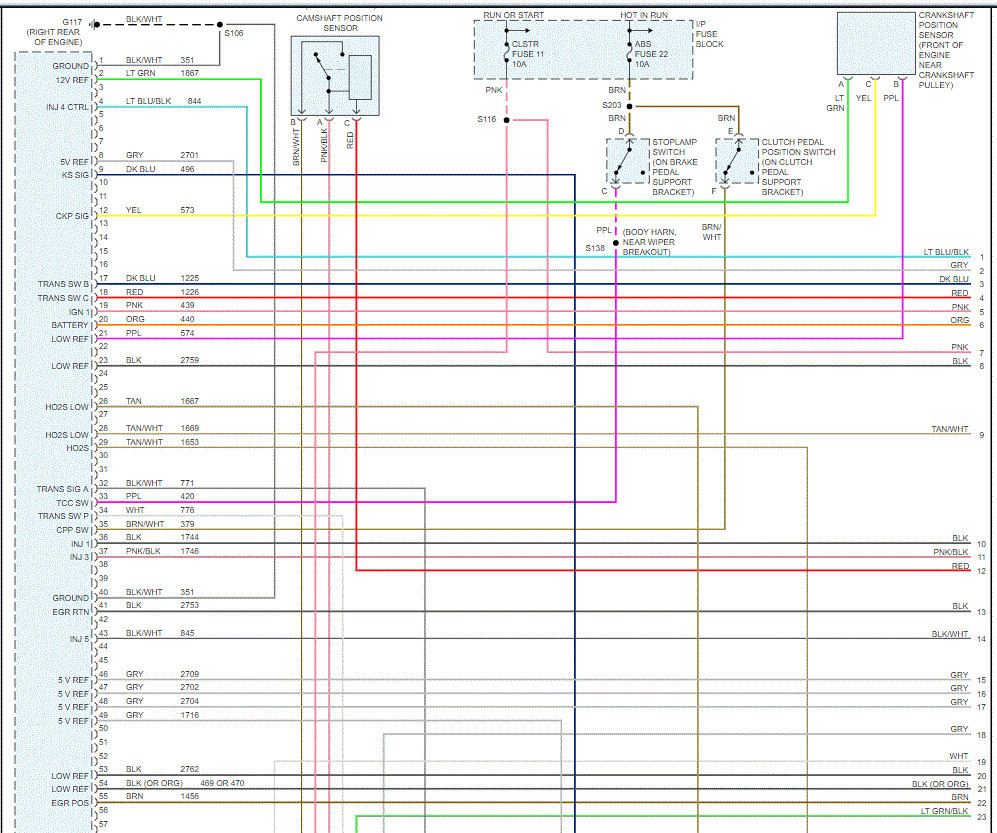Click wire number 1226 on RED
Screen dimensions: 997x833
coord(189,292)
